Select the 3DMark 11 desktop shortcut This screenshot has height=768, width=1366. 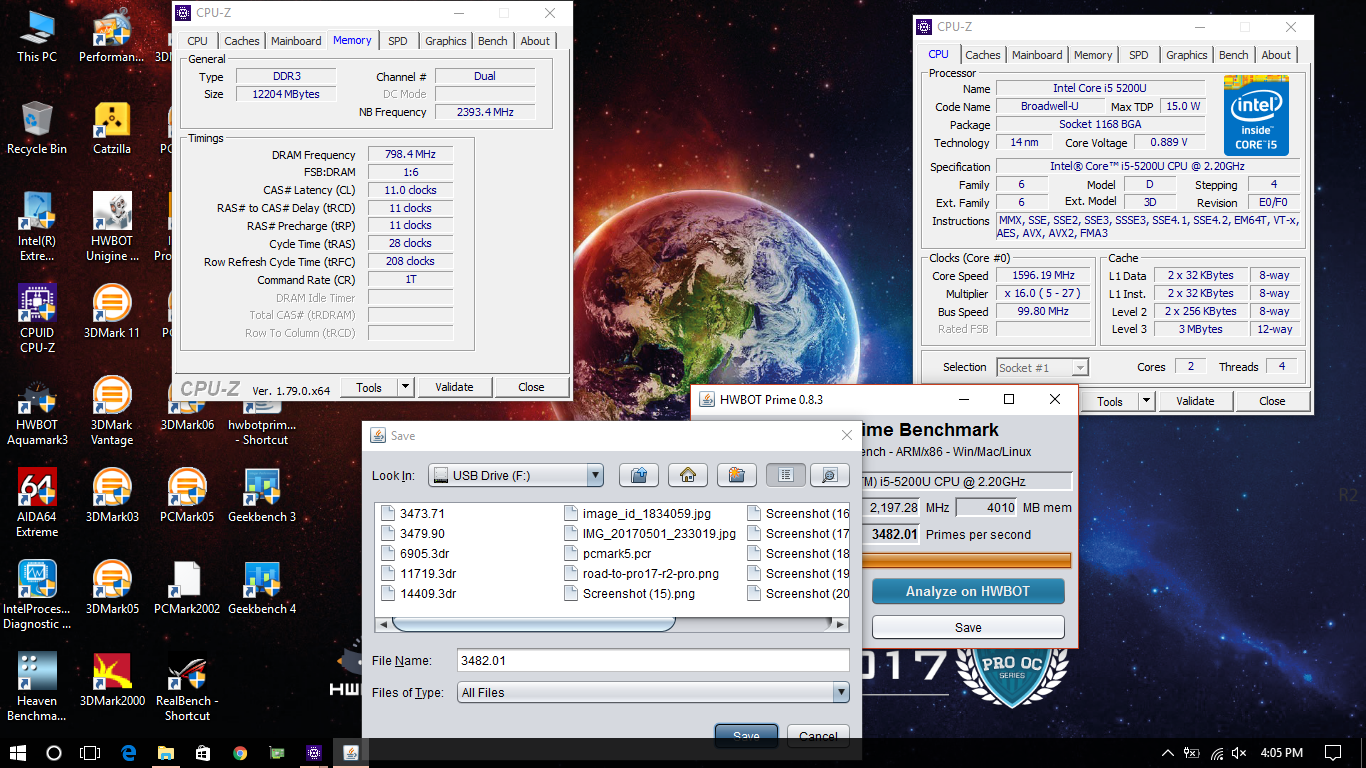coord(112,312)
